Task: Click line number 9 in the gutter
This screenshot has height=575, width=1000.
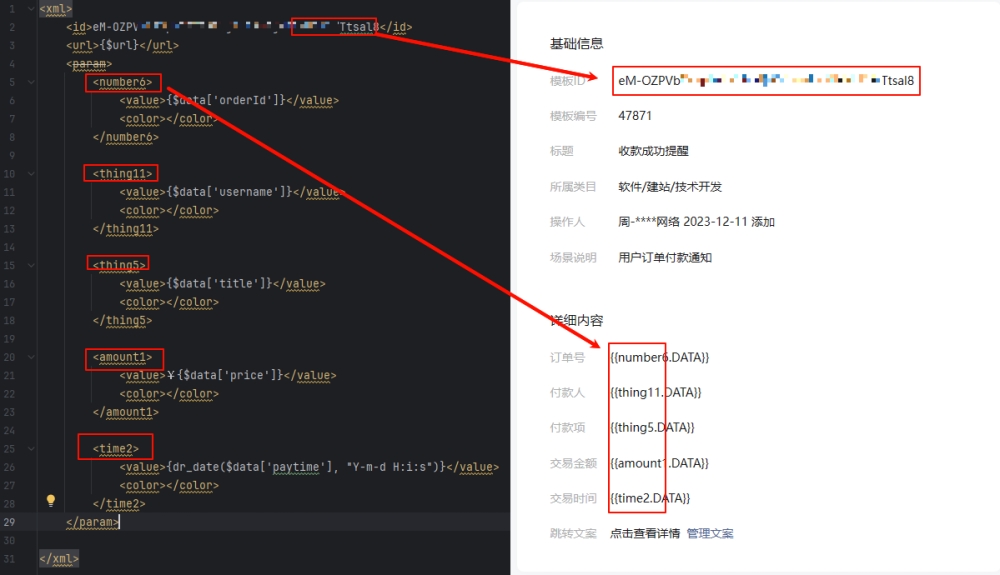Action: (11, 156)
